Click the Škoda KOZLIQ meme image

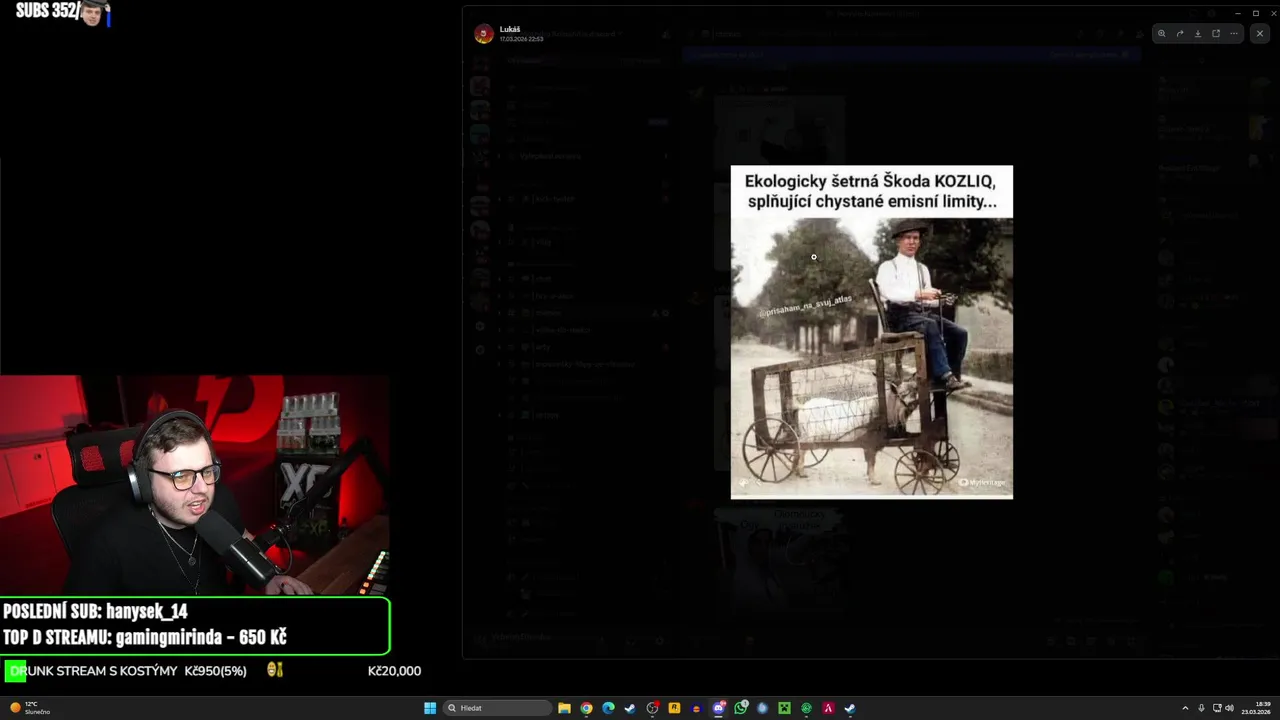pos(871,332)
